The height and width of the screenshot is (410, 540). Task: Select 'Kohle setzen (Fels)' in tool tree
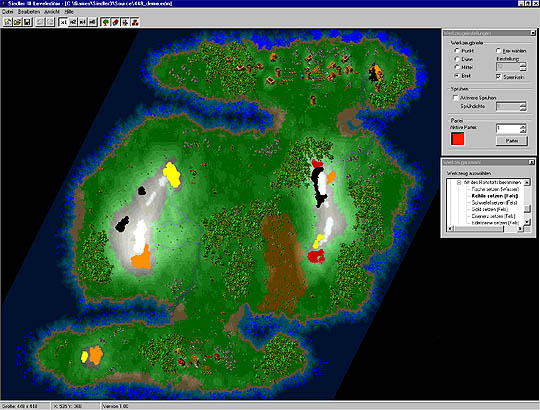click(x=495, y=196)
